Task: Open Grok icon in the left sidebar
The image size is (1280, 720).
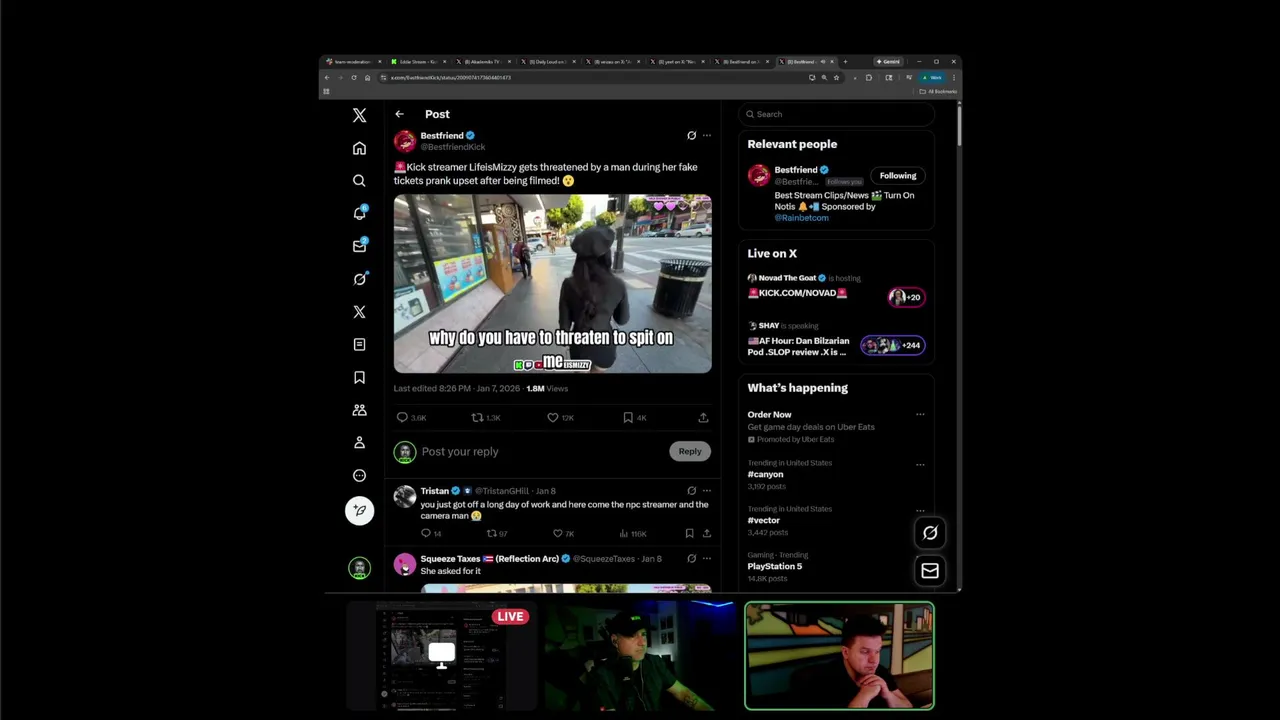Action: [x=359, y=279]
